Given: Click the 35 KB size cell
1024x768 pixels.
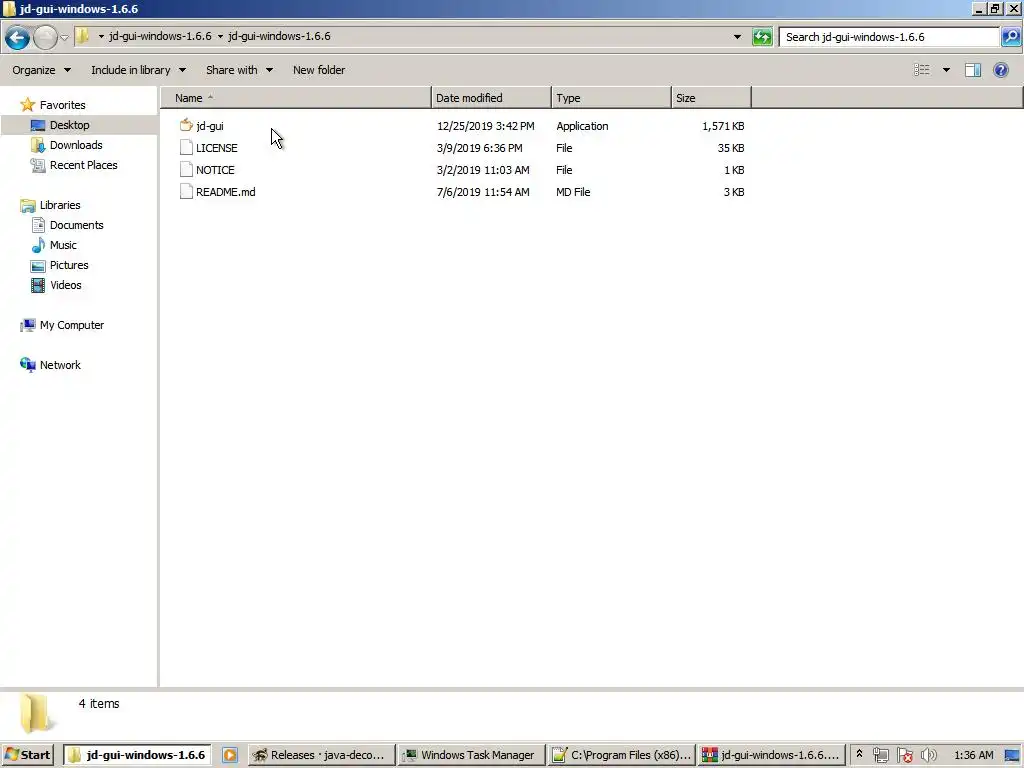Looking at the screenshot, I should click(731, 148).
